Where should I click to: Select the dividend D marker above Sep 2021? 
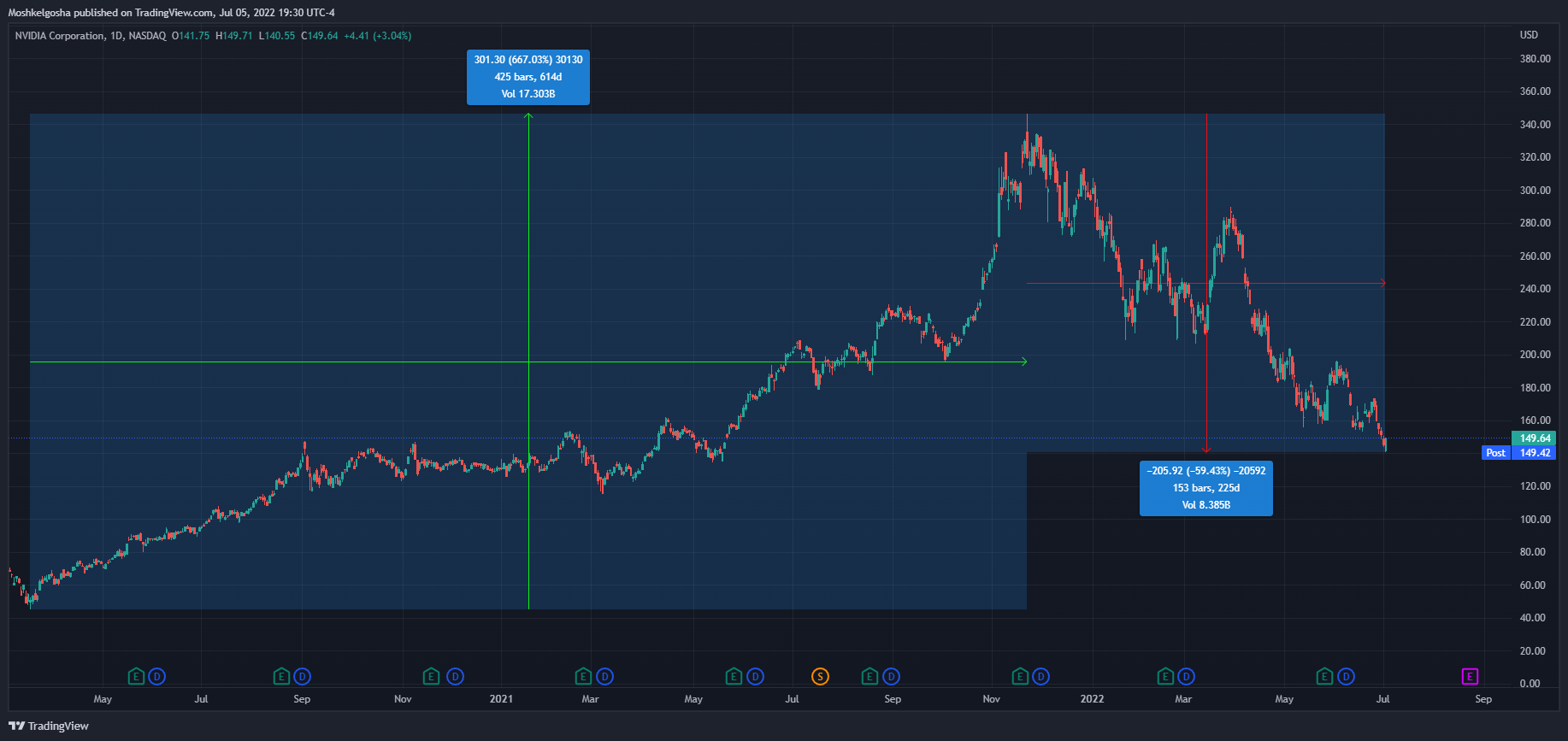891,677
